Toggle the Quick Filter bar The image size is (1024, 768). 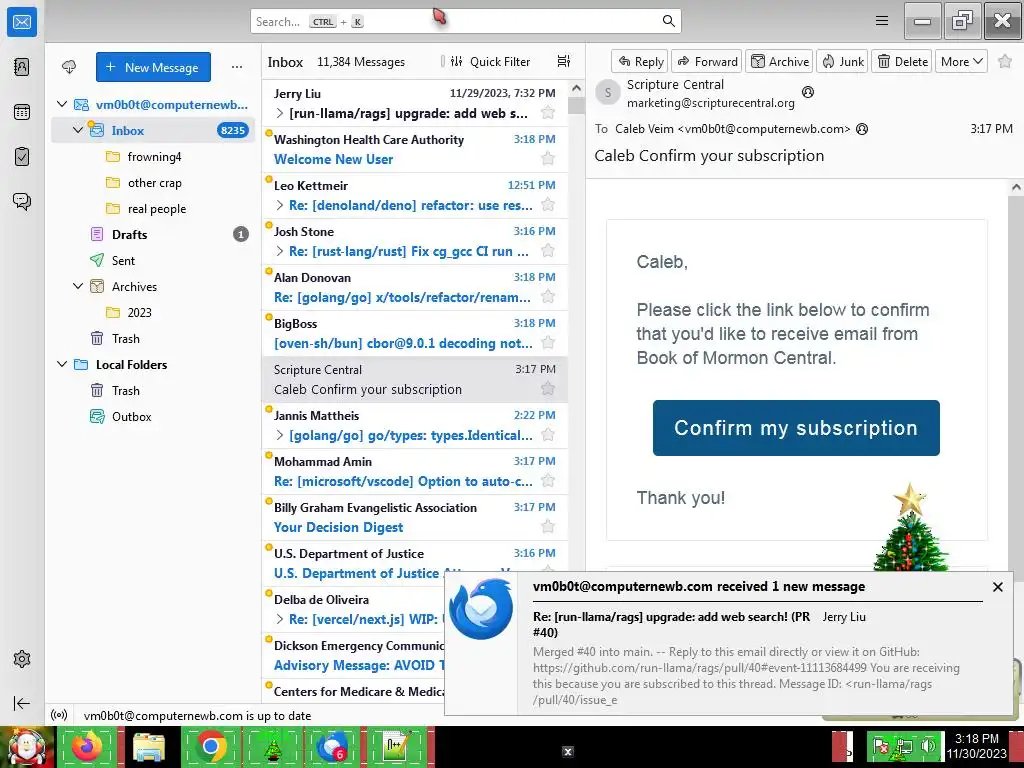490,61
